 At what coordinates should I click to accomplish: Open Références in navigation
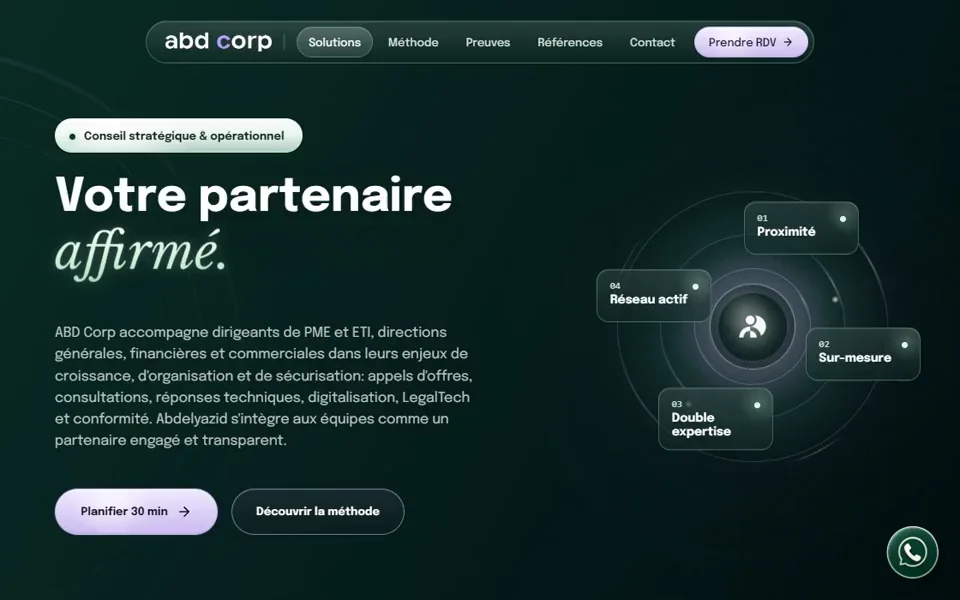click(x=569, y=42)
